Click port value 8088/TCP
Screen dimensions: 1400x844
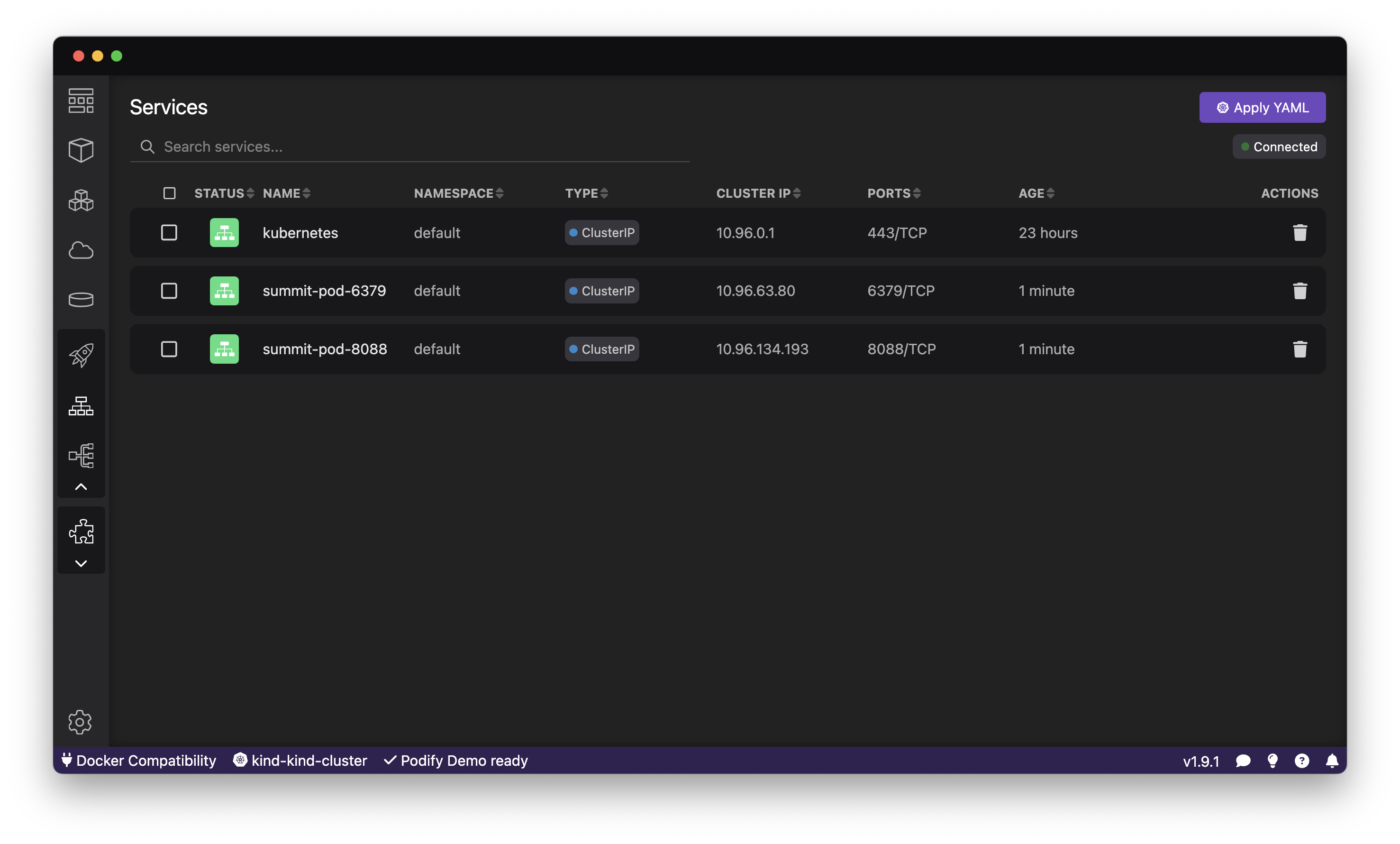[x=901, y=349]
